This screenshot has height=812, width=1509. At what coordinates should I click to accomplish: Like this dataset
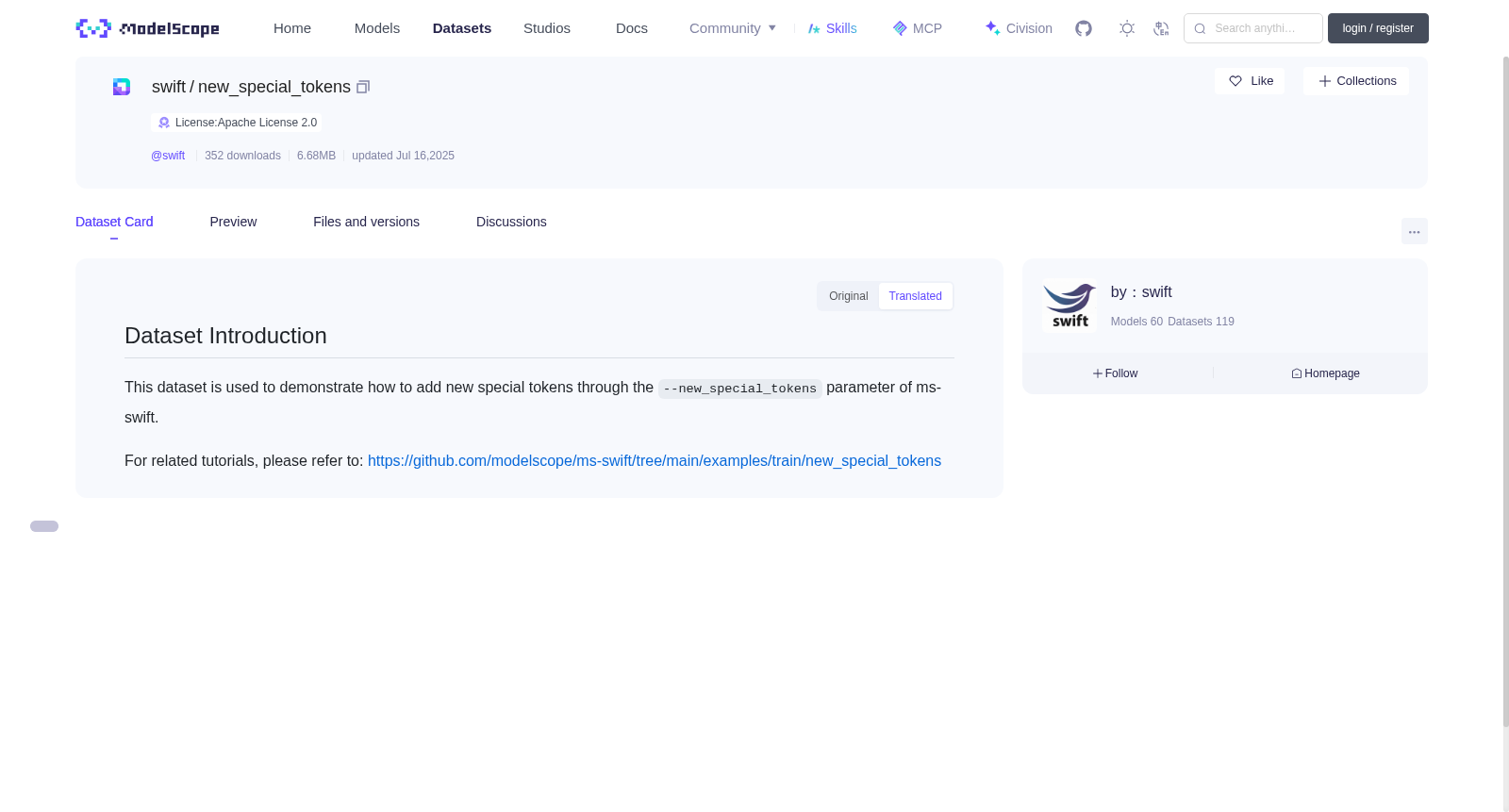tap(1250, 81)
